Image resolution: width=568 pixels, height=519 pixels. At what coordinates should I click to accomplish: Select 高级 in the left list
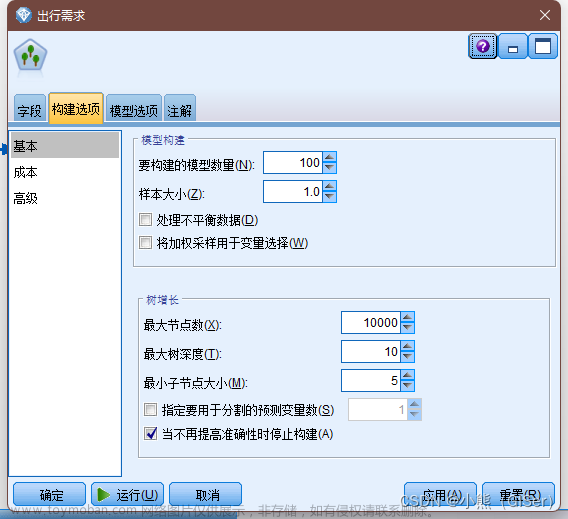point(65,198)
